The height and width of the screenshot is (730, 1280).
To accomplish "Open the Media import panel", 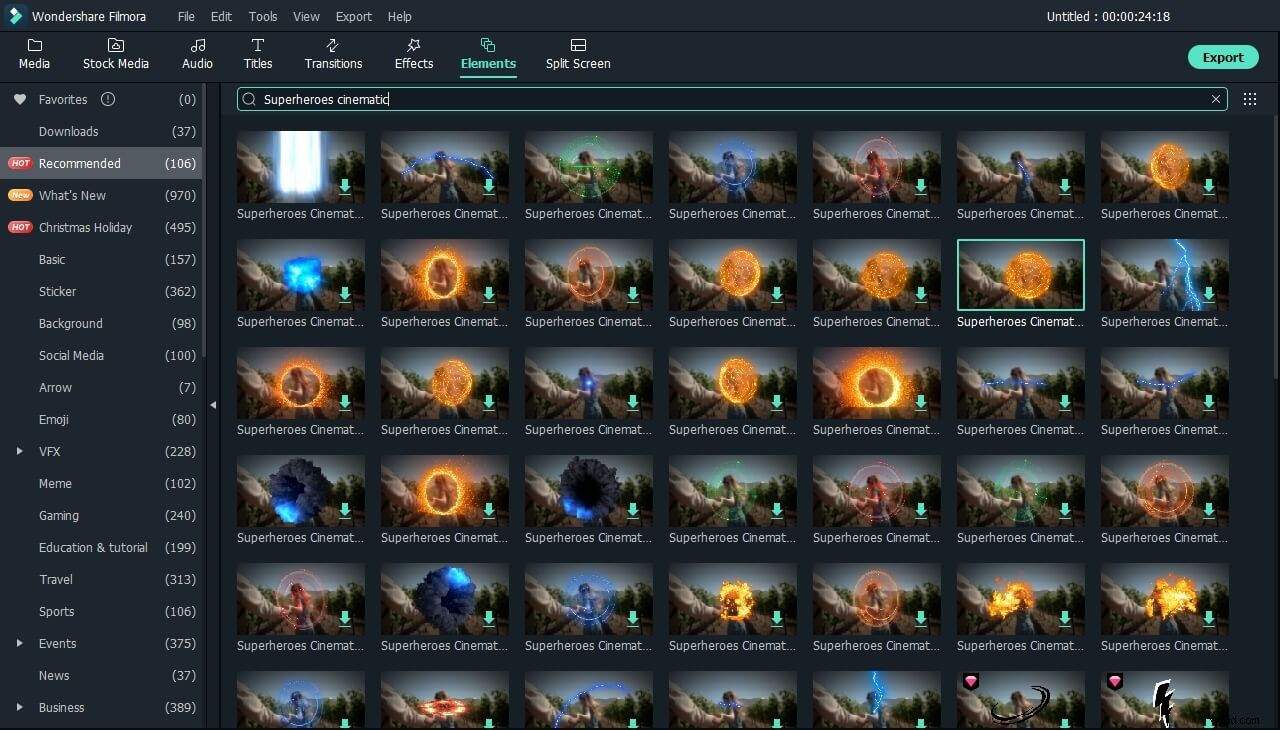I will coord(34,54).
